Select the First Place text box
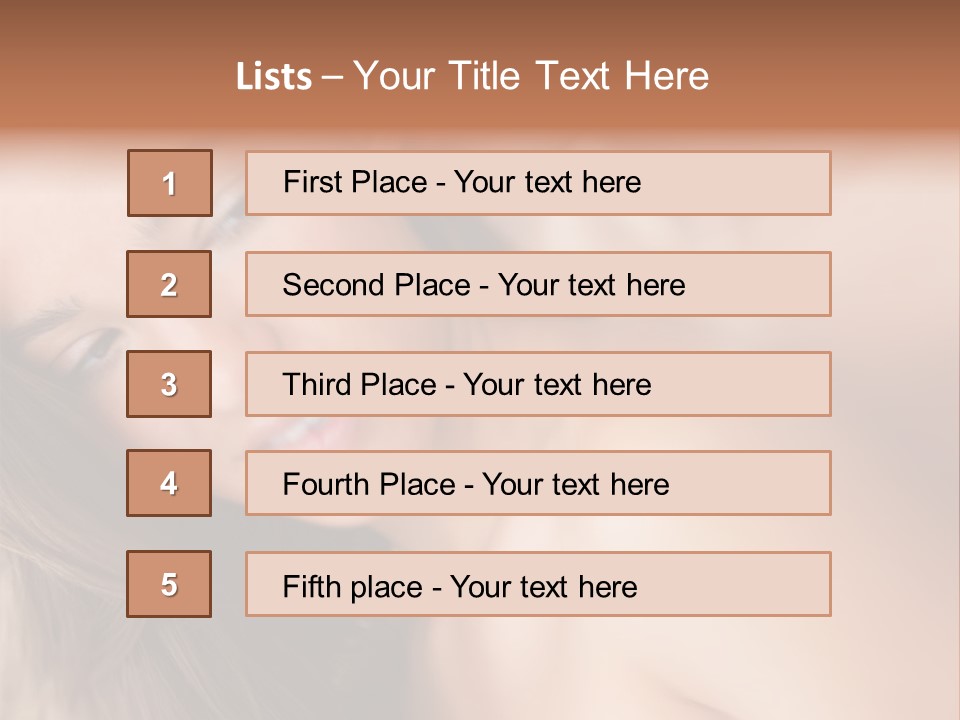960x720 pixels. (x=538, y=183)
